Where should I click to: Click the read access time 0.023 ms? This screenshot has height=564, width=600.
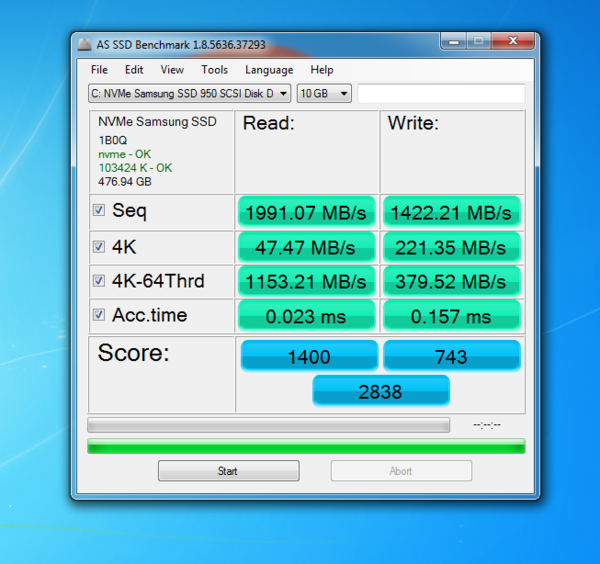[306, 316]
